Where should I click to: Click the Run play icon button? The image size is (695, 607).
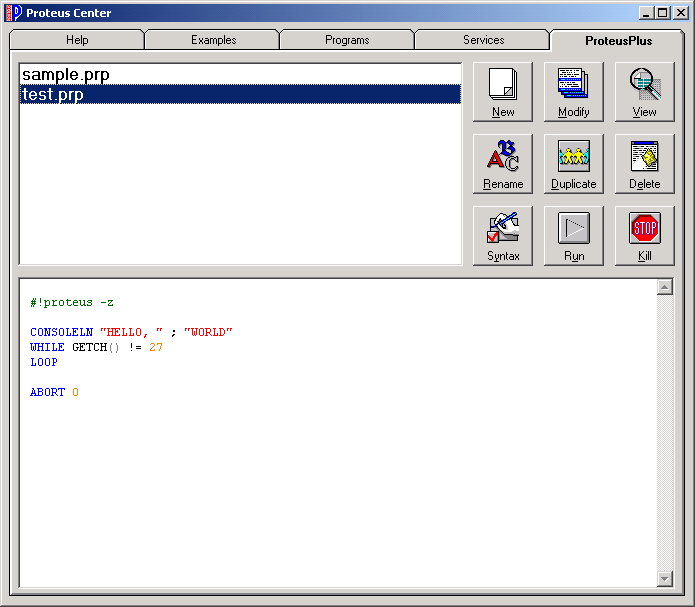574,236
